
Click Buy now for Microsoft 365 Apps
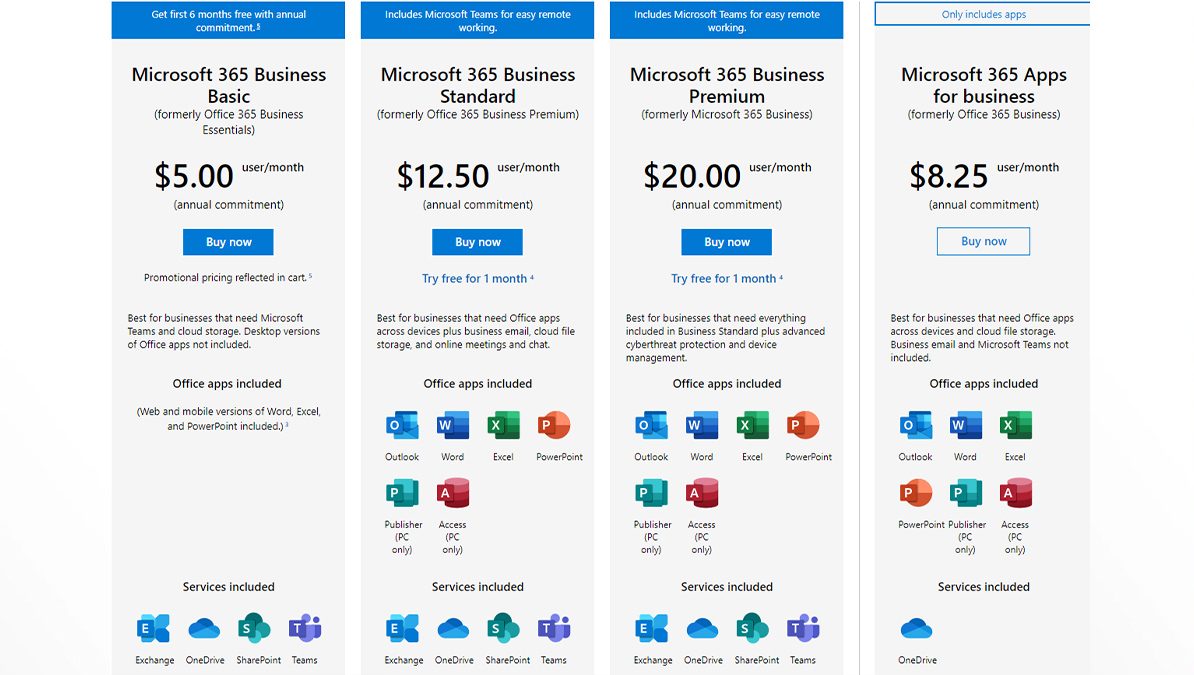click(x=983, y=241)
